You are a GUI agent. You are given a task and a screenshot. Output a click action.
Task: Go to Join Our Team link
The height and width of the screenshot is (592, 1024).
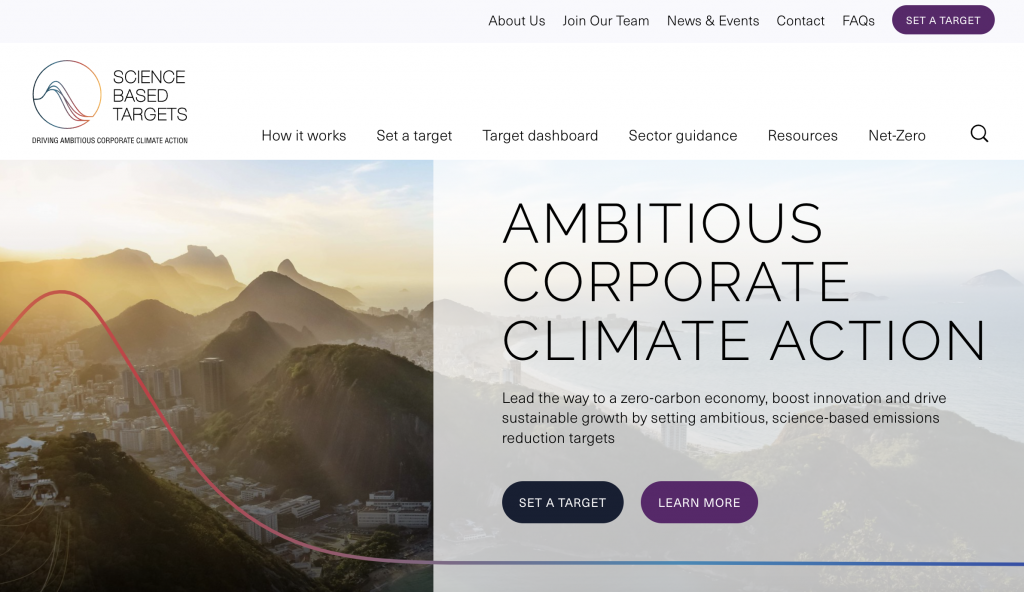(606, 20)
